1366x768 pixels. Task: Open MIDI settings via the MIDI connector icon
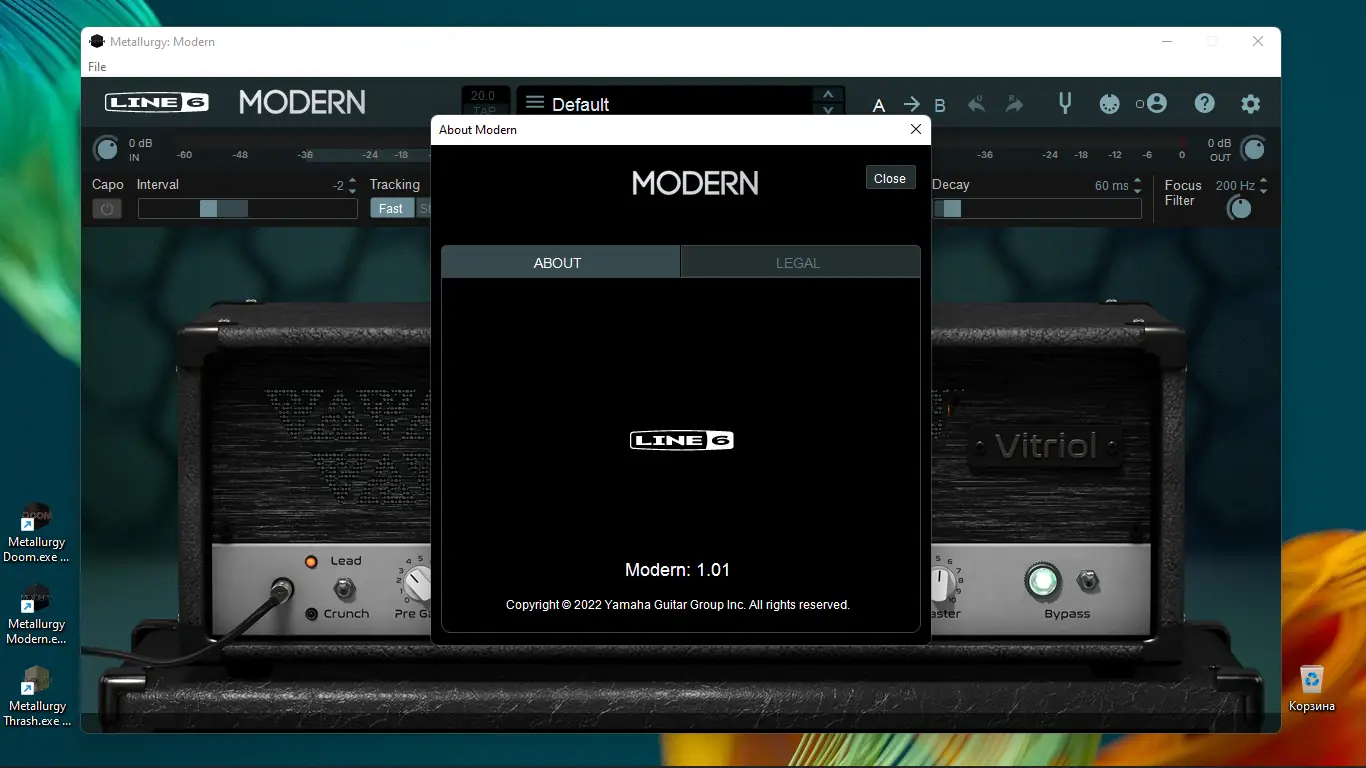[x=1109, y=104]
